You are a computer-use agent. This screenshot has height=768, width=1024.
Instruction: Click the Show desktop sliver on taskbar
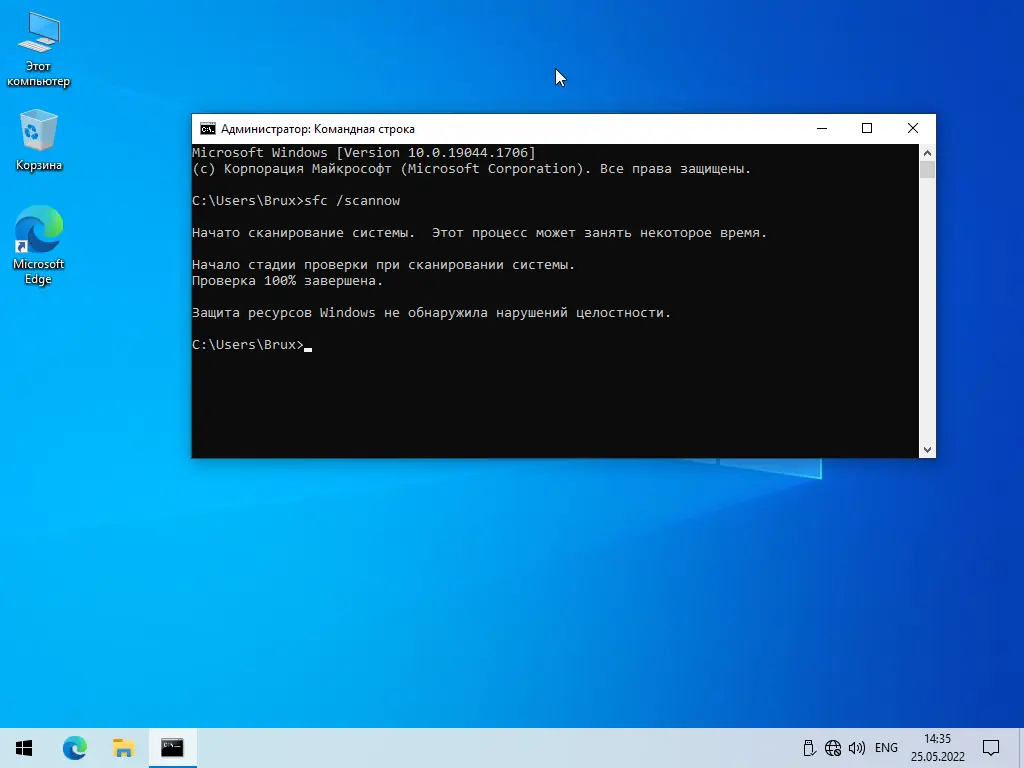coord(1021,748)
